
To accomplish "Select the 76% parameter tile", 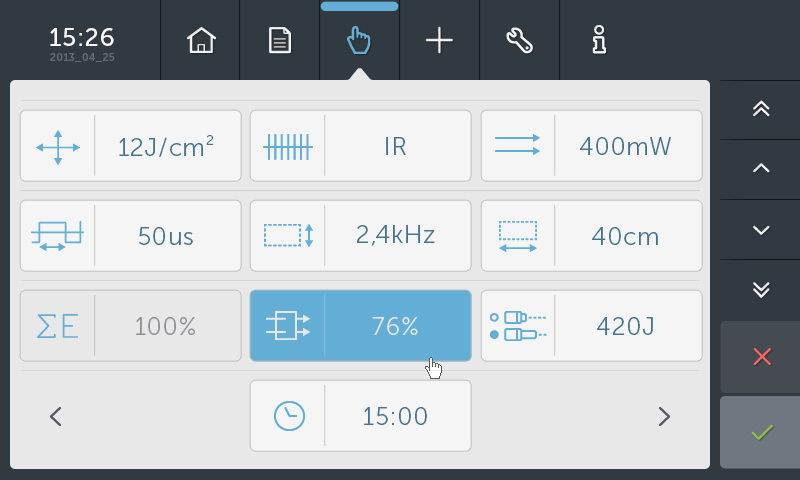I will [x=360, y=326].
